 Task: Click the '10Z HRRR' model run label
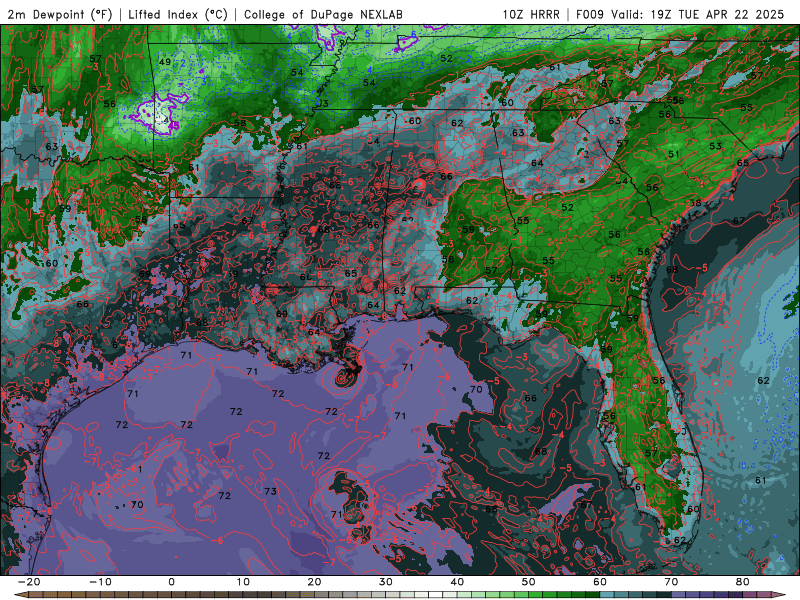tap(531, 14)
